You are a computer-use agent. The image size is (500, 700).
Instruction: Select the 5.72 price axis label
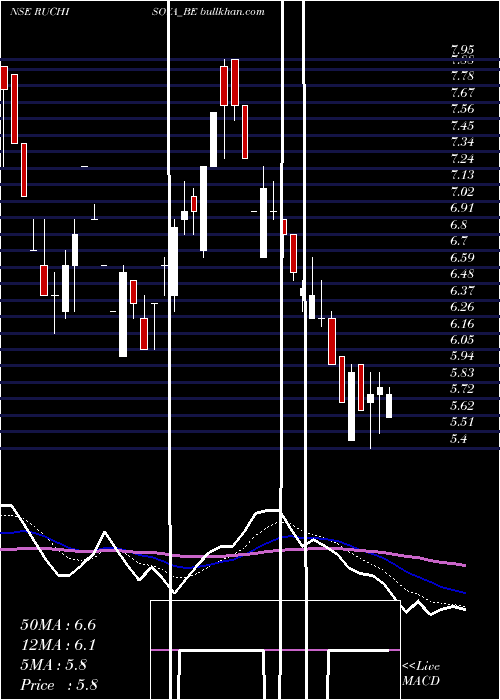click(x=462, y=389)
